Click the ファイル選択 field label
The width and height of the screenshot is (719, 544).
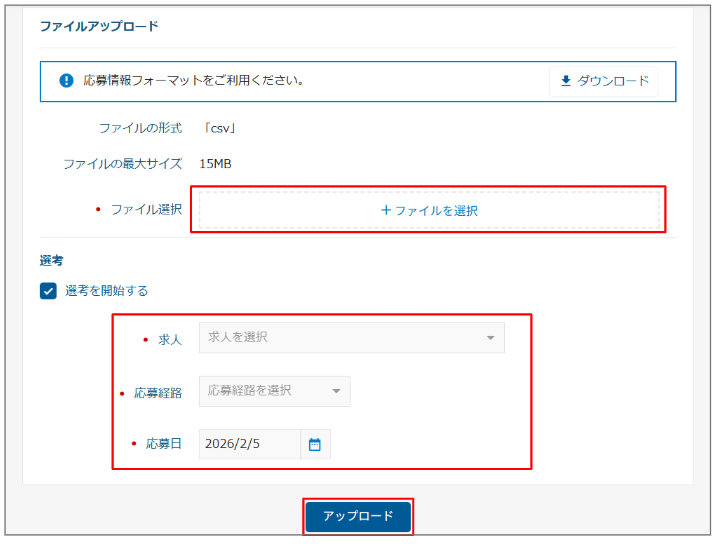click(146, 210)
